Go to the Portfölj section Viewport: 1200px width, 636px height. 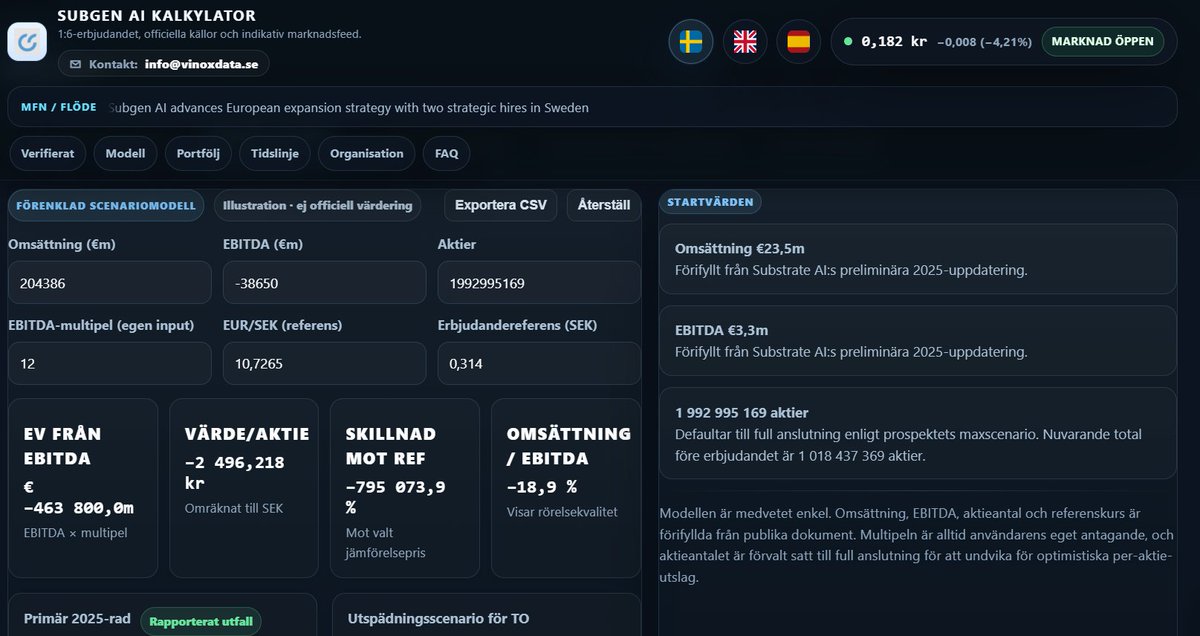tap(198, 154)
